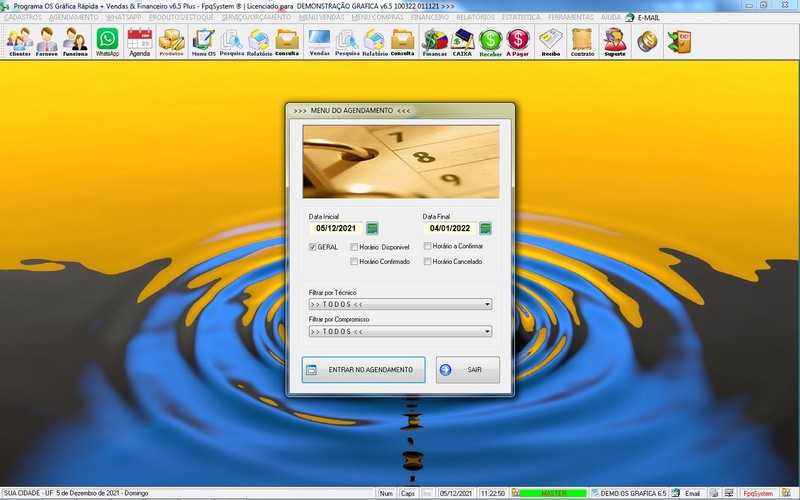Open the Suporte support icon

click(x=615, y=42)
